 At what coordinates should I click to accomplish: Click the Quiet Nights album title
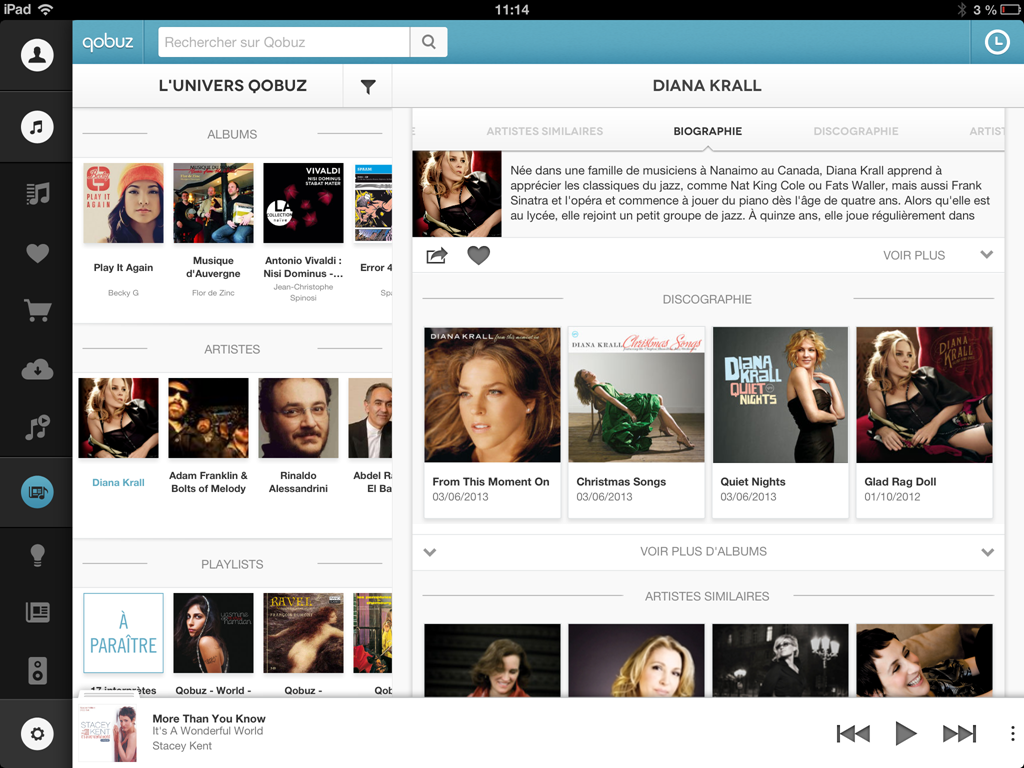(x=753, y=481)
